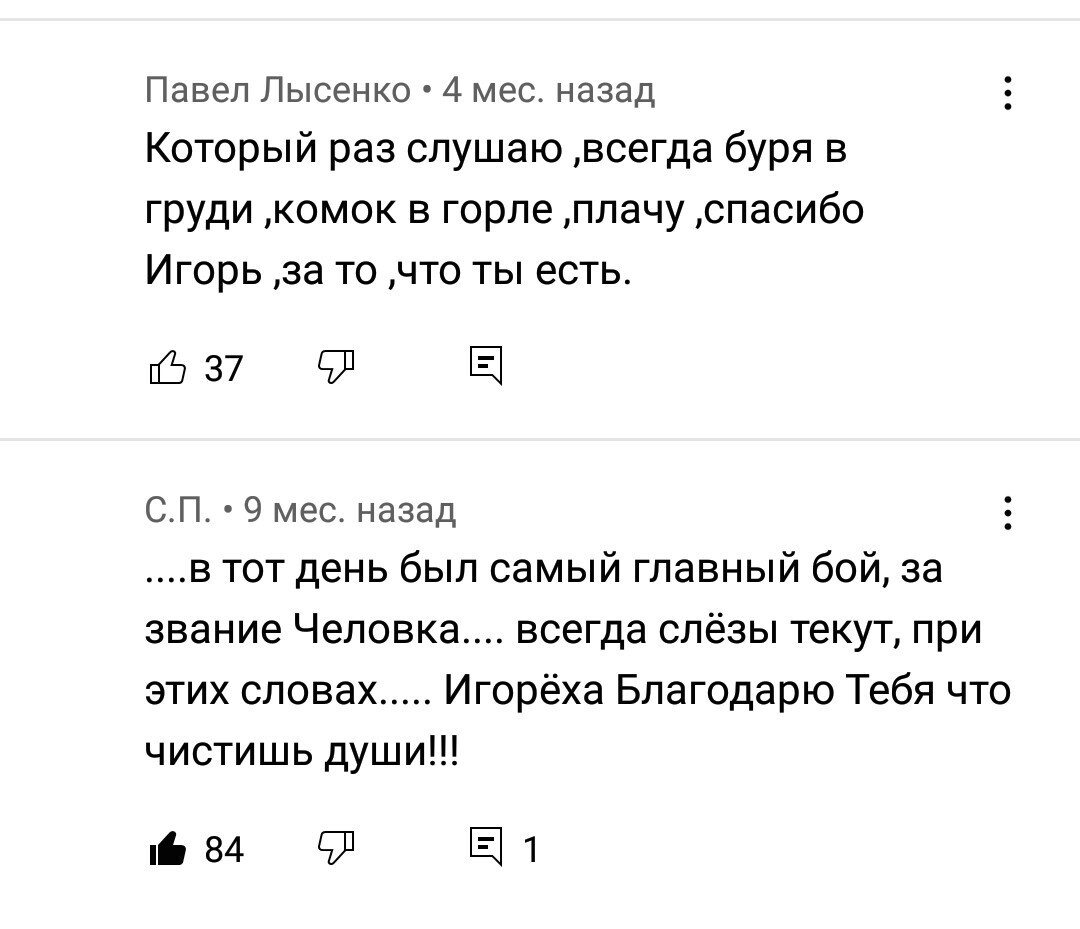The image size is (1080, 929).
Task: Like Павел Лысенко's comment
Action: (x=167, y=367)
